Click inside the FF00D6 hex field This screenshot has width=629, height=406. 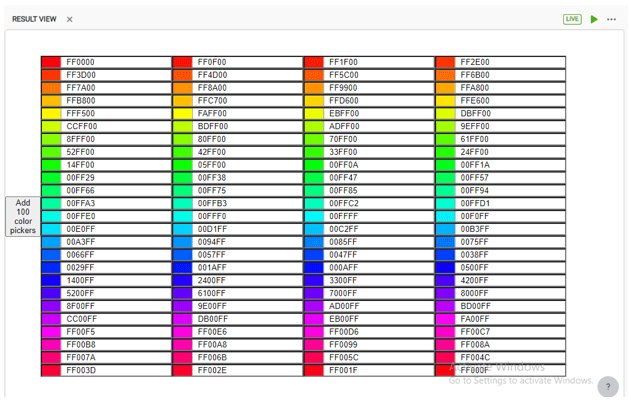379,332
